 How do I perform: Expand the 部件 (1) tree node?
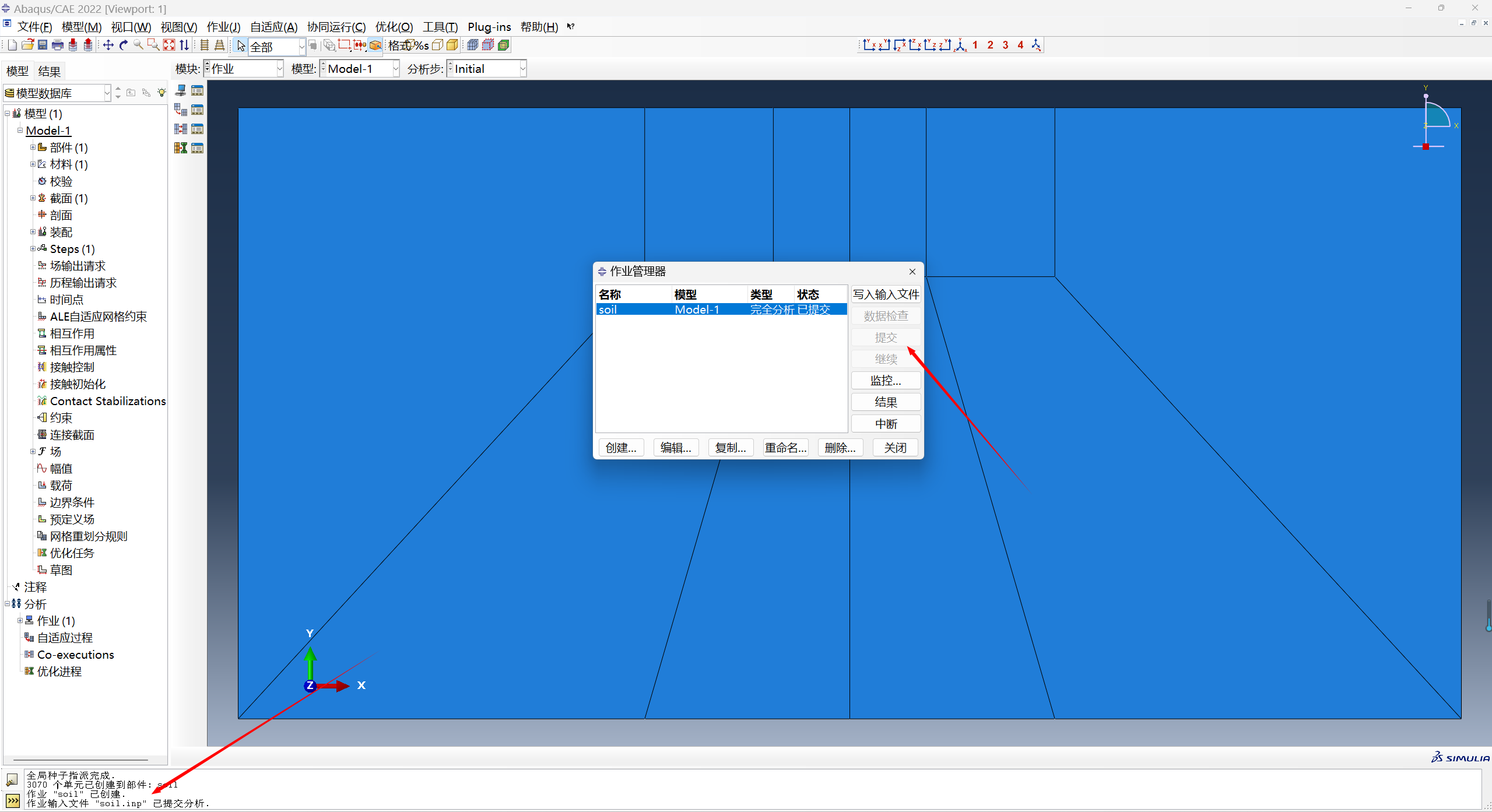pyautogui.click(x=33, y=147)
